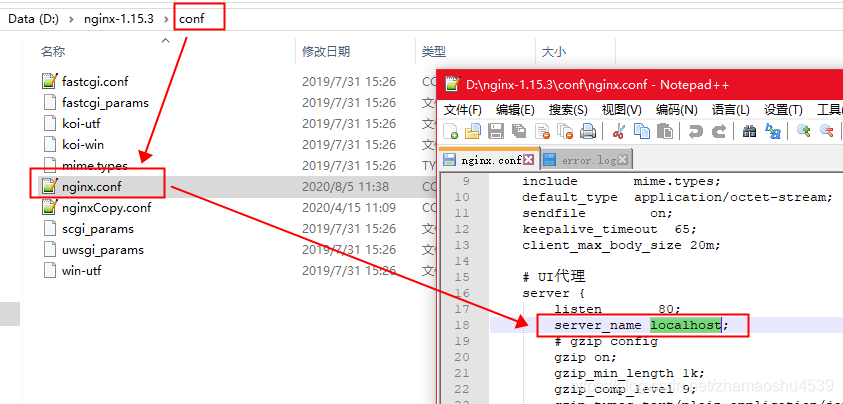Open the 搜索(S) menu

(x=568, y=110)
